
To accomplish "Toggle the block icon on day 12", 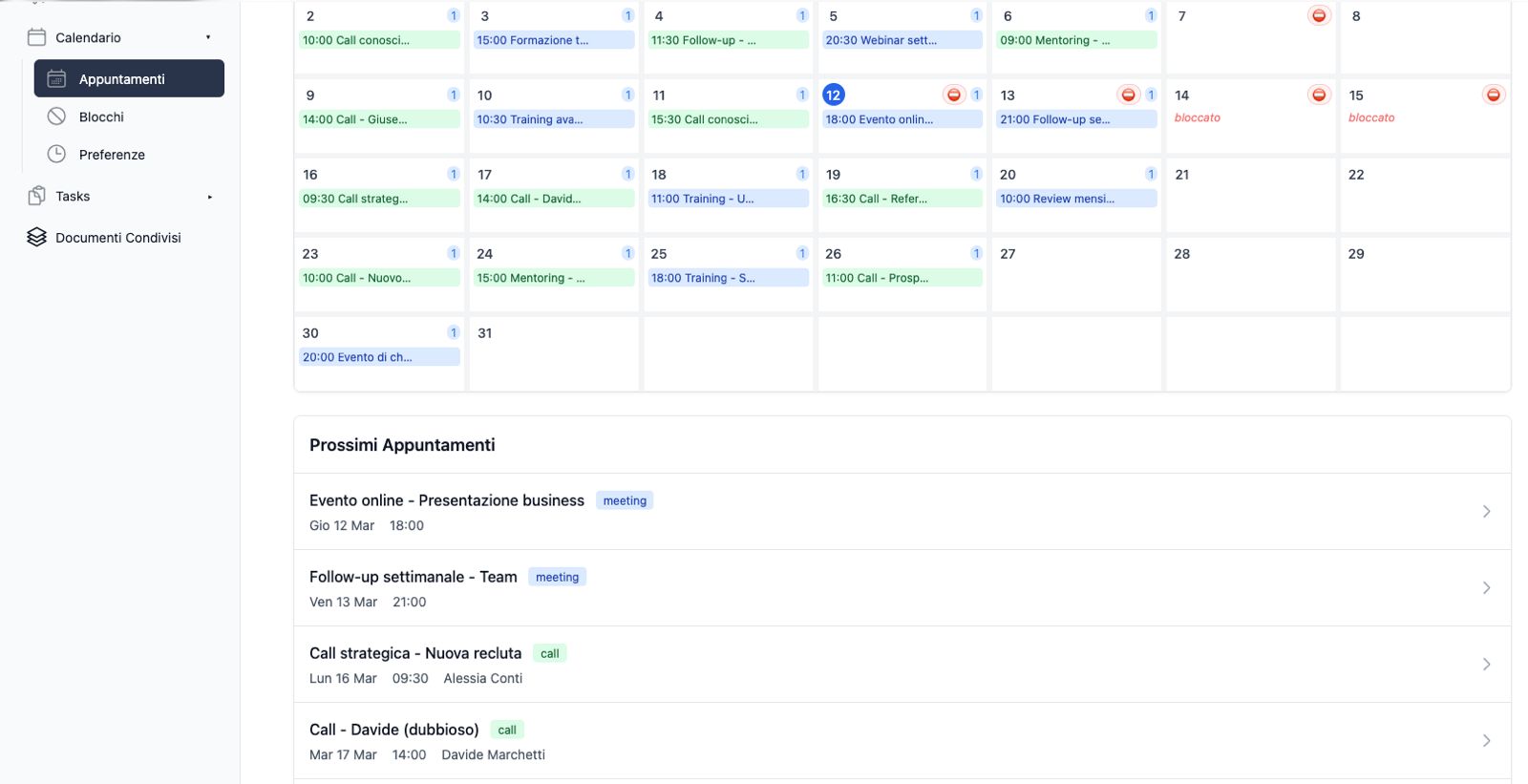I will 953,95.
